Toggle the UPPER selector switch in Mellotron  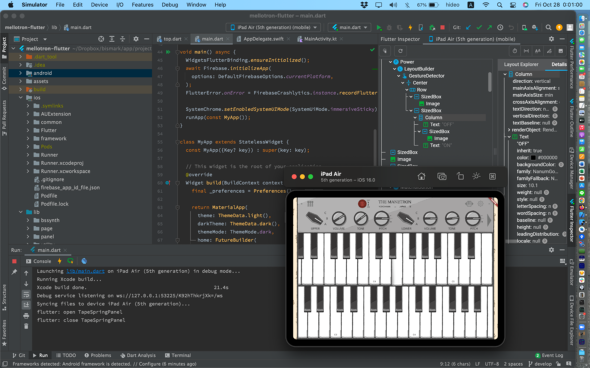(x=314, y=219)
